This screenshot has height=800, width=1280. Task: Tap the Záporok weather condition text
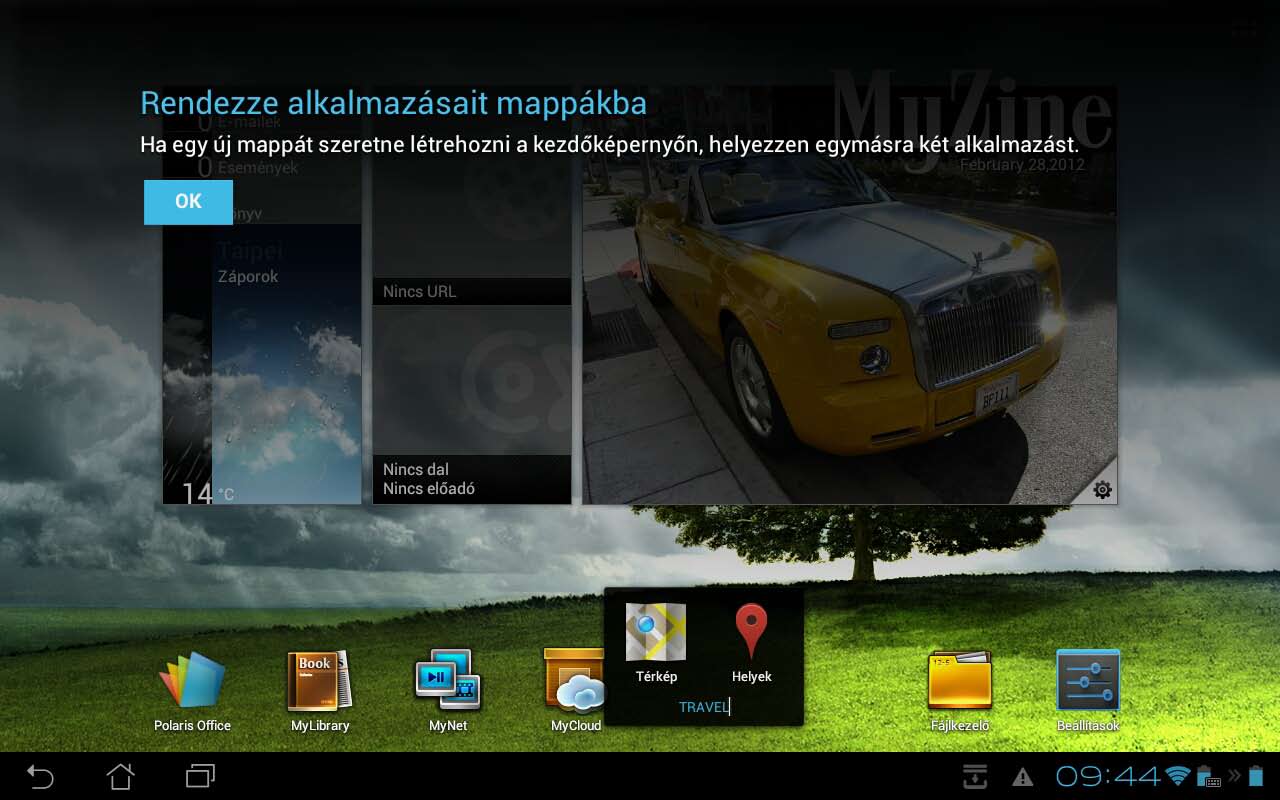point(248,277)
